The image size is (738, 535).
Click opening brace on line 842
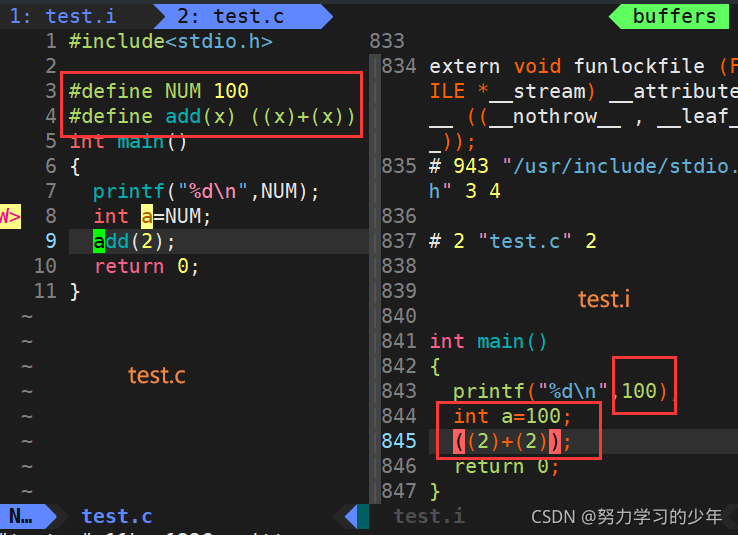coord(435,366)
